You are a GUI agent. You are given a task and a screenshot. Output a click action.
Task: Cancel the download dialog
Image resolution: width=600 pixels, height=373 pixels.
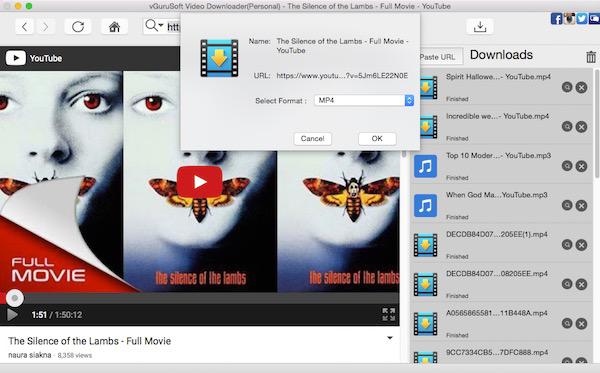coord(313,138)
